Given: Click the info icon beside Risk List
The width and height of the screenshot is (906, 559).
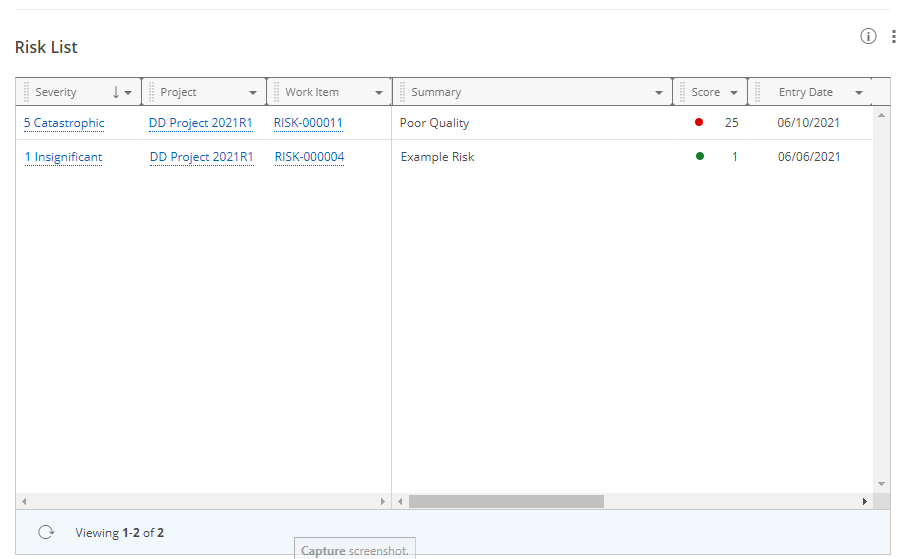Looking at the screenshot, I should pos(868,37).
